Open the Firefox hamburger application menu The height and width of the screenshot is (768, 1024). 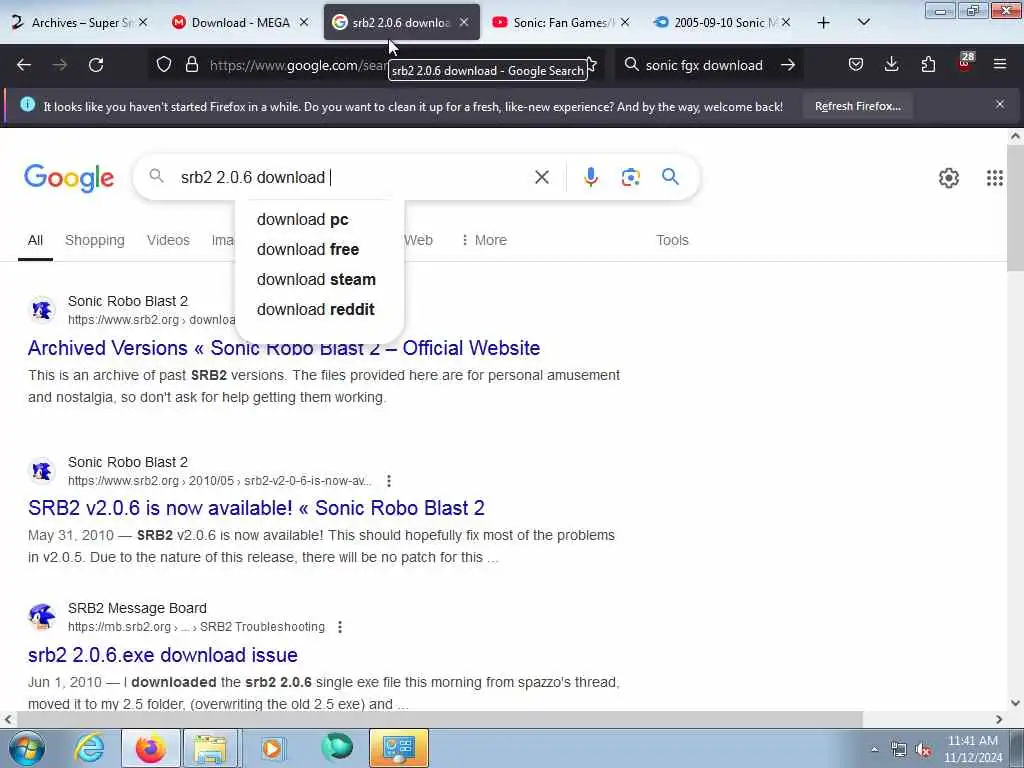click(x=1000, y=64)
